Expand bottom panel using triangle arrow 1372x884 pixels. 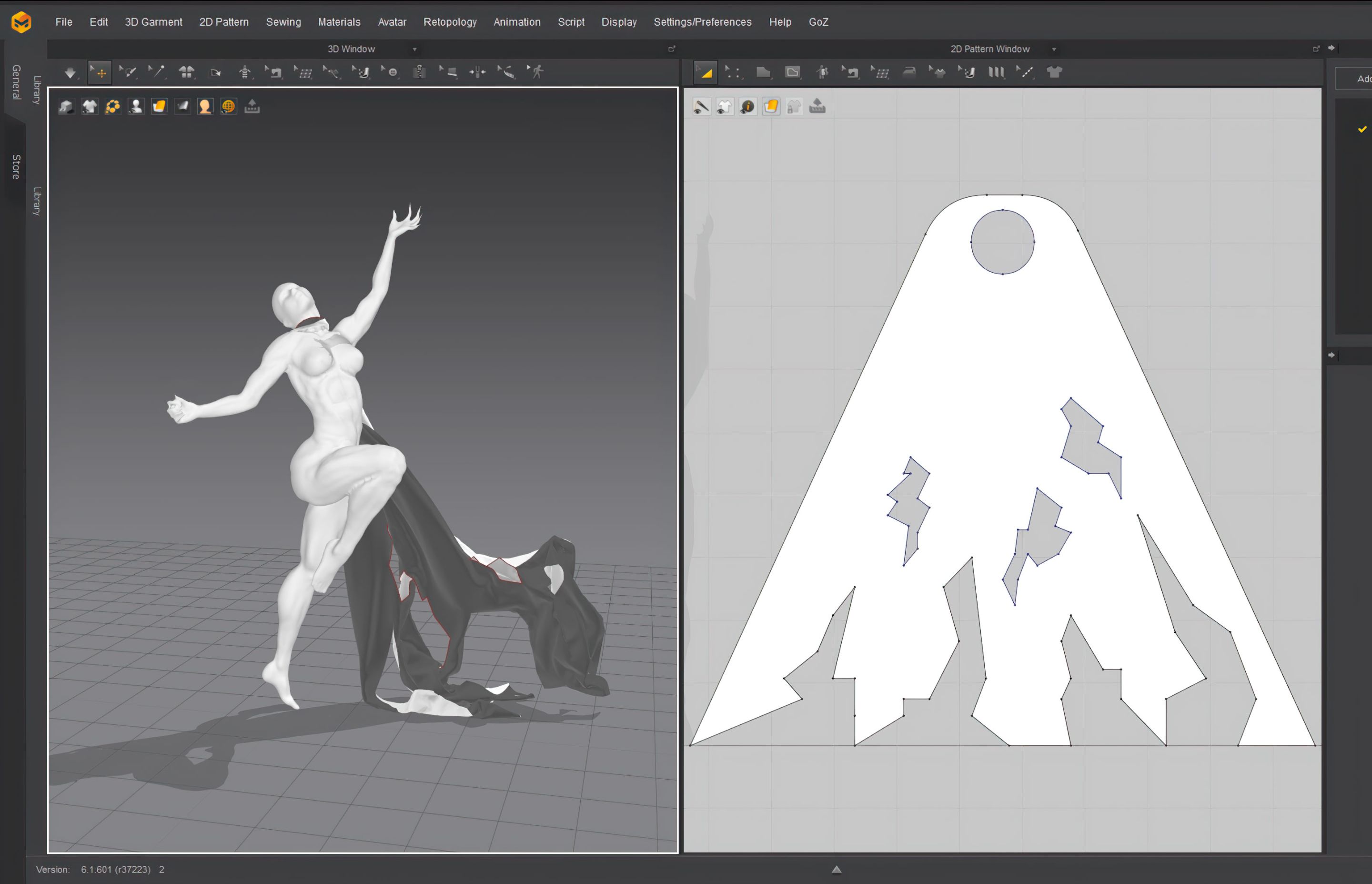click(x=837, y=870)
